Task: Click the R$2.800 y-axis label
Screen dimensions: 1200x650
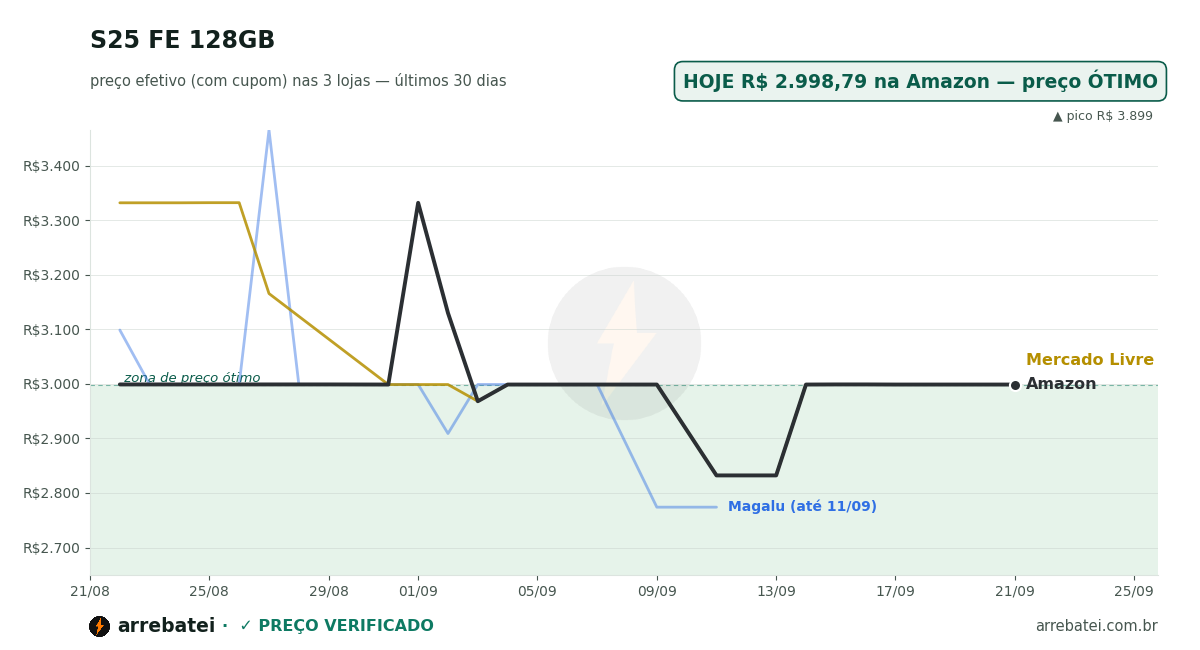Action: tap(51, 493)
